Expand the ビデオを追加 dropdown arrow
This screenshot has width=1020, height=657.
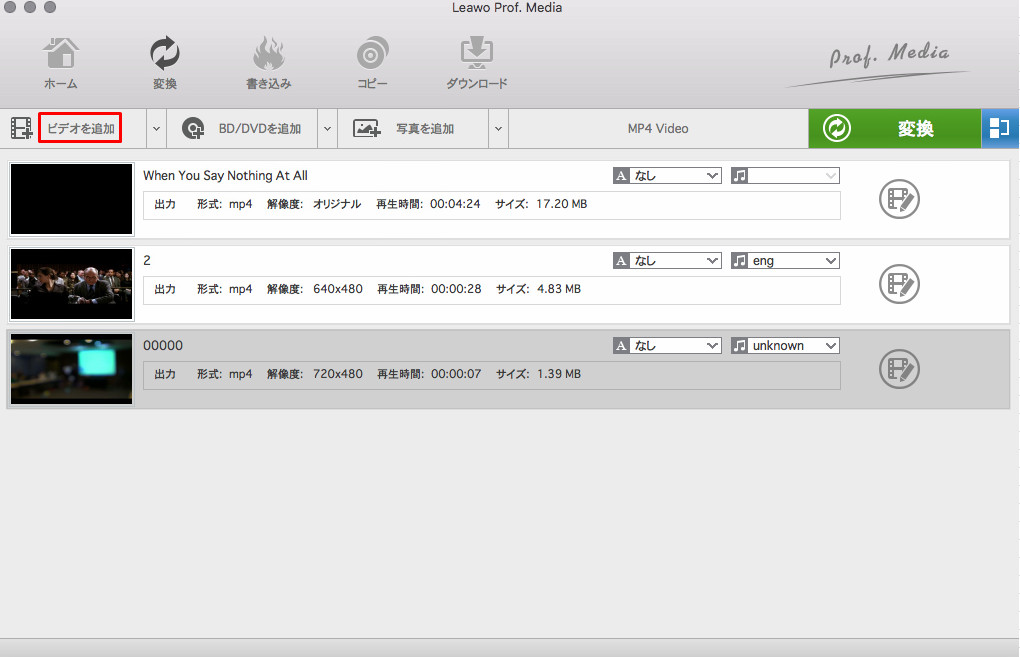point(155,129)
